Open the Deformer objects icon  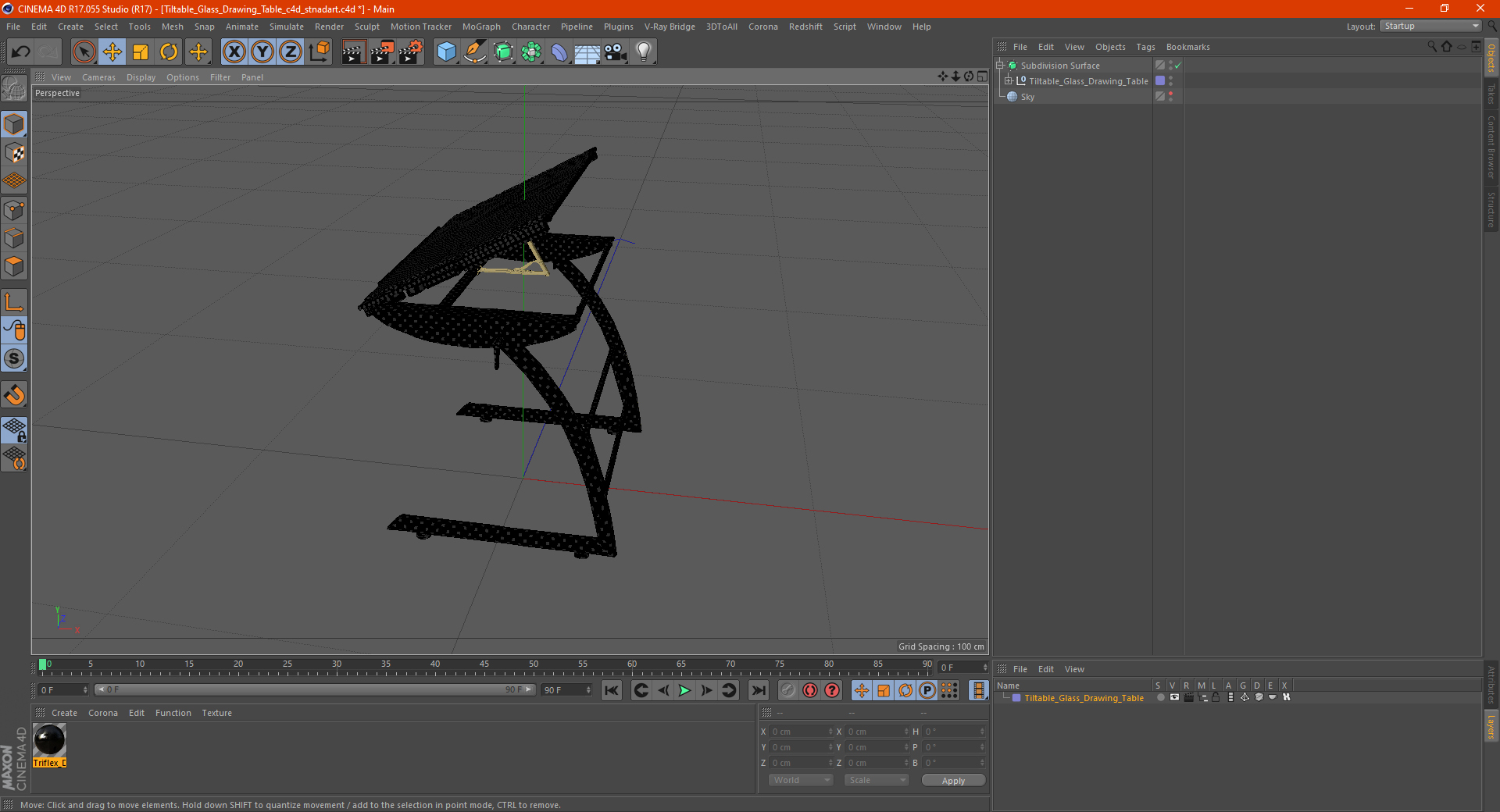click(x=559, y=52)
